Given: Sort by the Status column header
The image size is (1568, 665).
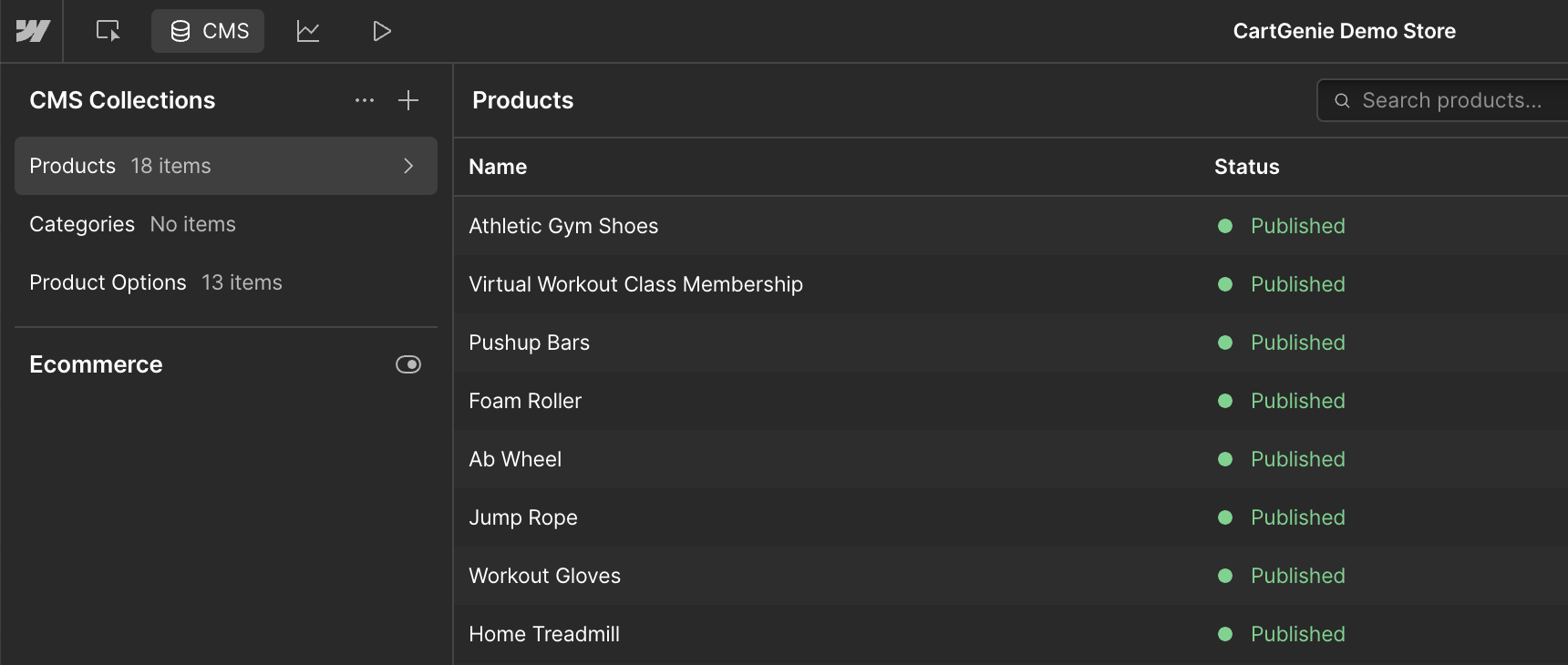Looking at the screenshot, I should point(1247,167).
